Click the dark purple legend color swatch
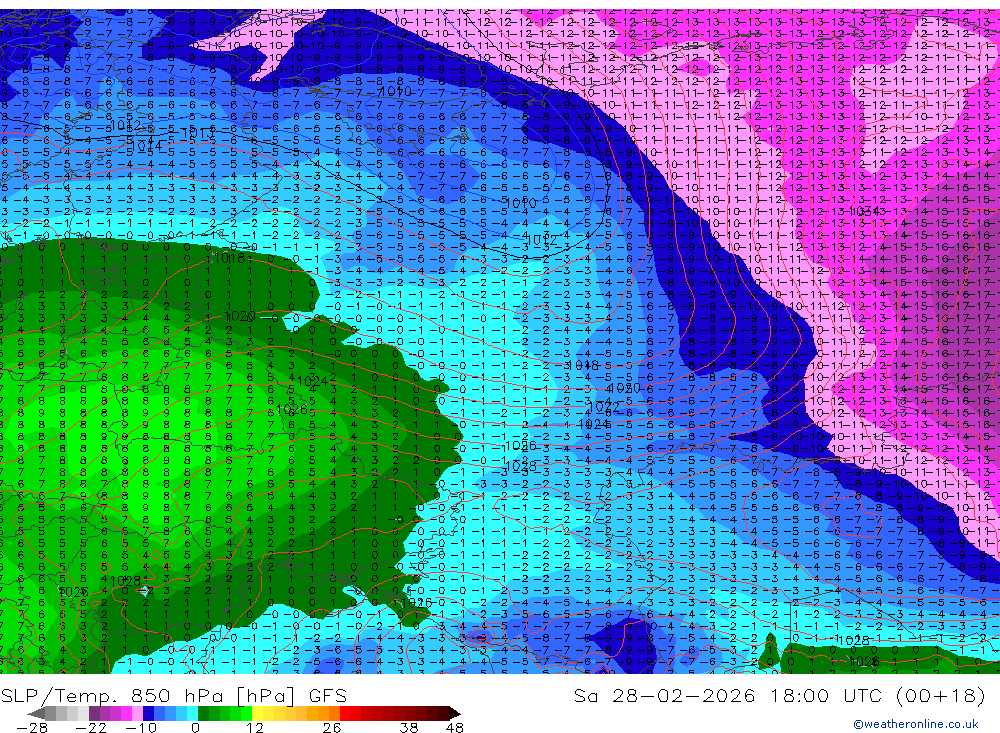This screenshot has width=1000, height=733. (x=94, y=713)
